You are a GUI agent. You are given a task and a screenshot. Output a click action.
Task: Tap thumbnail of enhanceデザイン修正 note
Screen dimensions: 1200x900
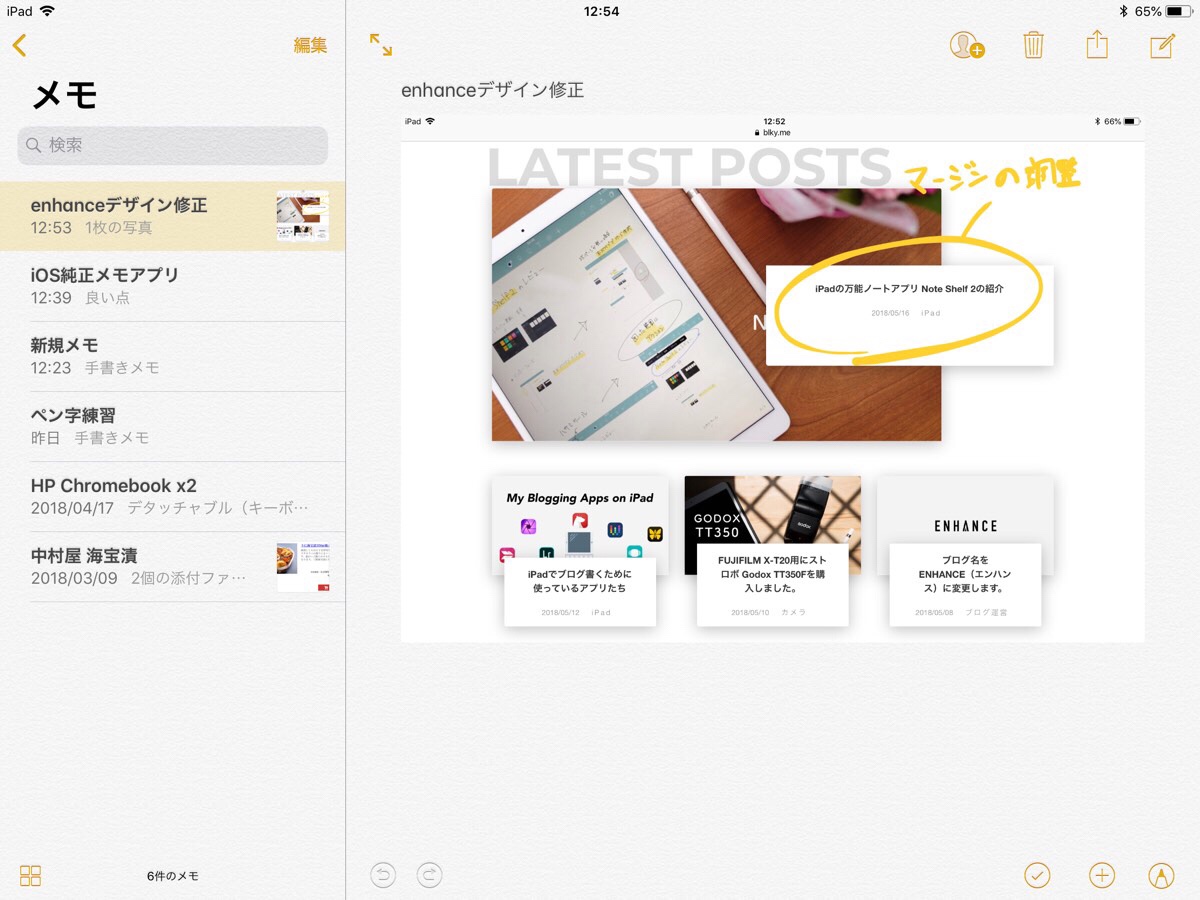click(303, 216)
